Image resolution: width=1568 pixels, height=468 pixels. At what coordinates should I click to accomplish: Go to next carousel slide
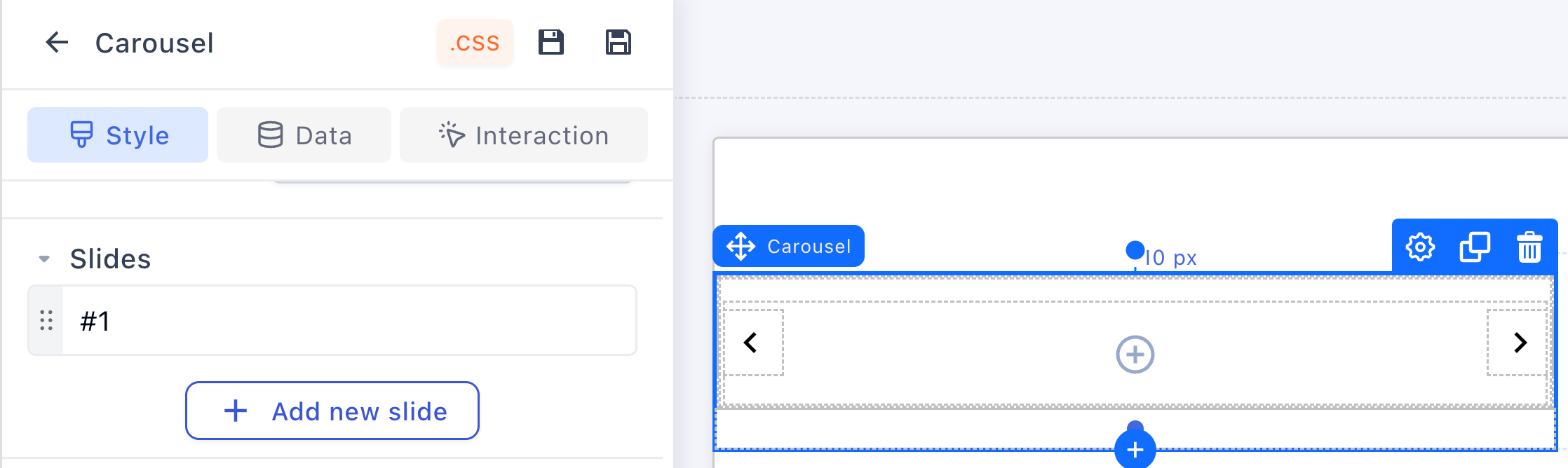coord(1520,343)
